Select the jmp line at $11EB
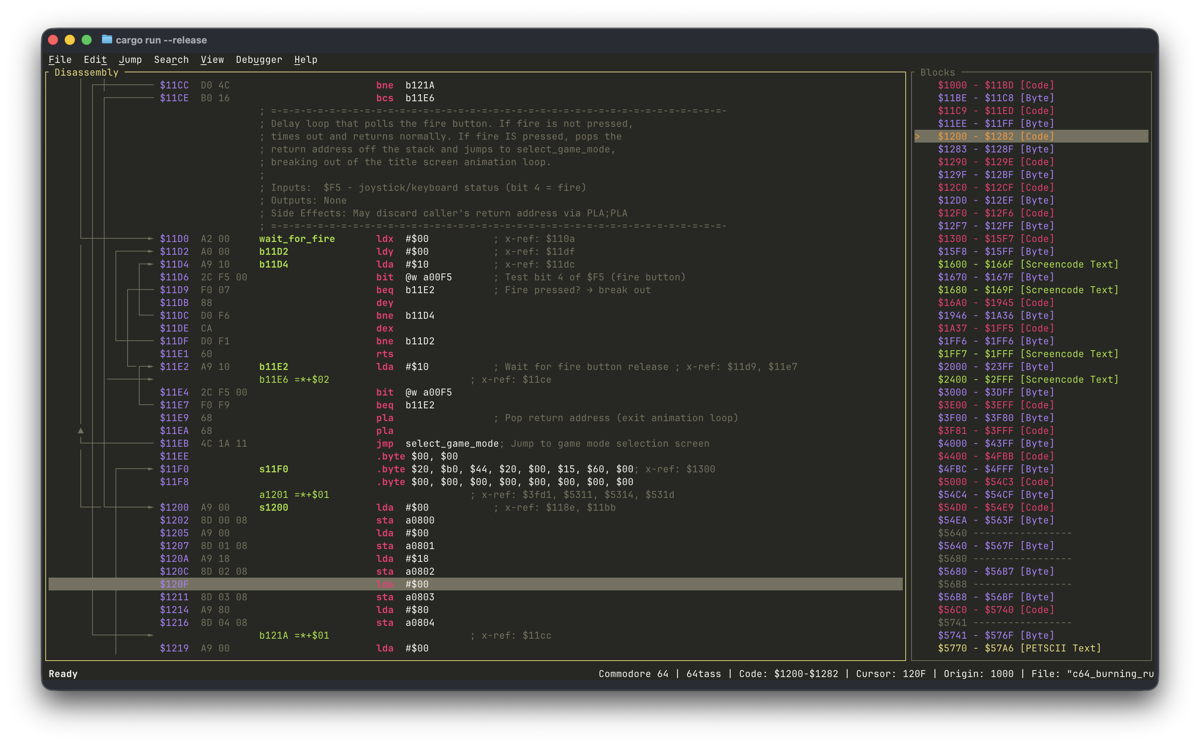 pyautogui.click(x=475, y=443)
